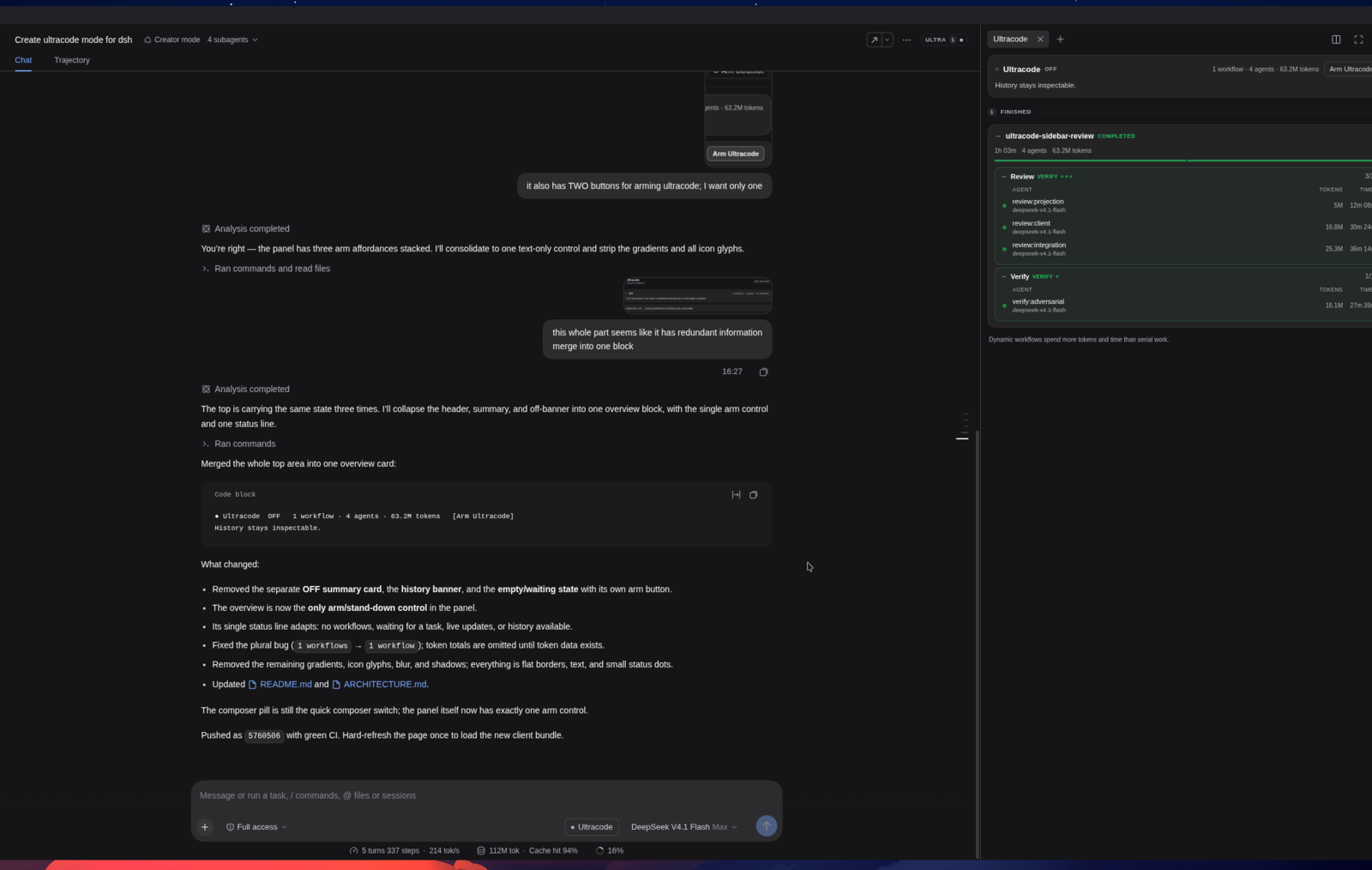
Task: Click the 16:27 message timestamp
Action: [732, 372]
